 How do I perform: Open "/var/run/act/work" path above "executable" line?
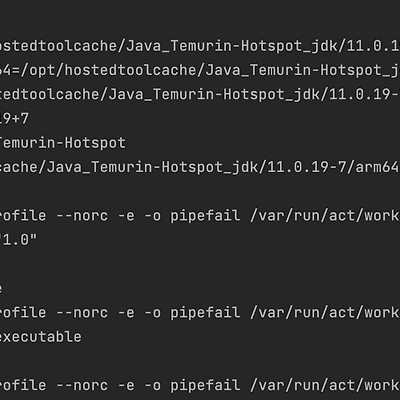click(x=325, y=313)
